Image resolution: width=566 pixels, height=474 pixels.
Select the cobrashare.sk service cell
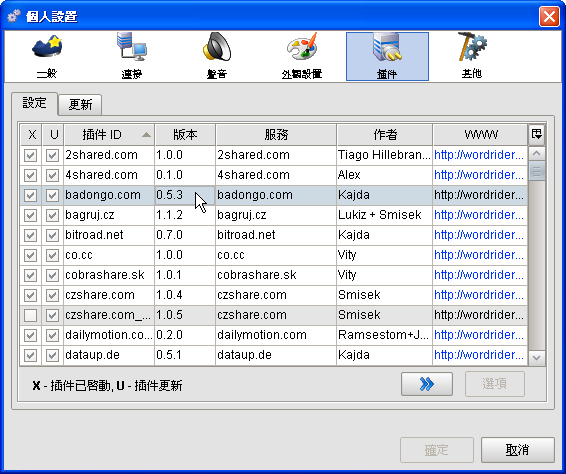click(x=276, y=275)
